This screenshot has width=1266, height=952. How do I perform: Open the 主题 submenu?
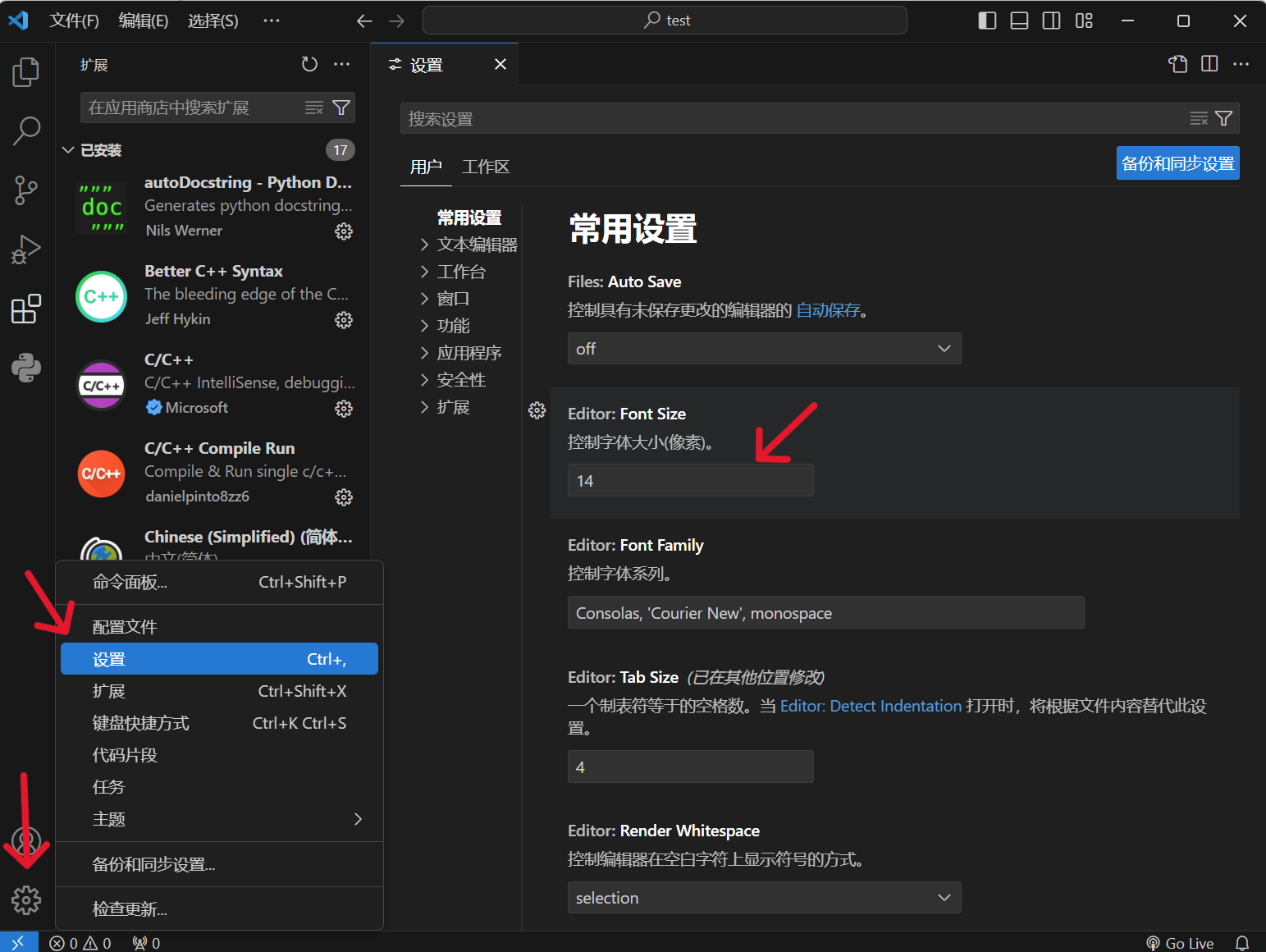coord(219,819)
